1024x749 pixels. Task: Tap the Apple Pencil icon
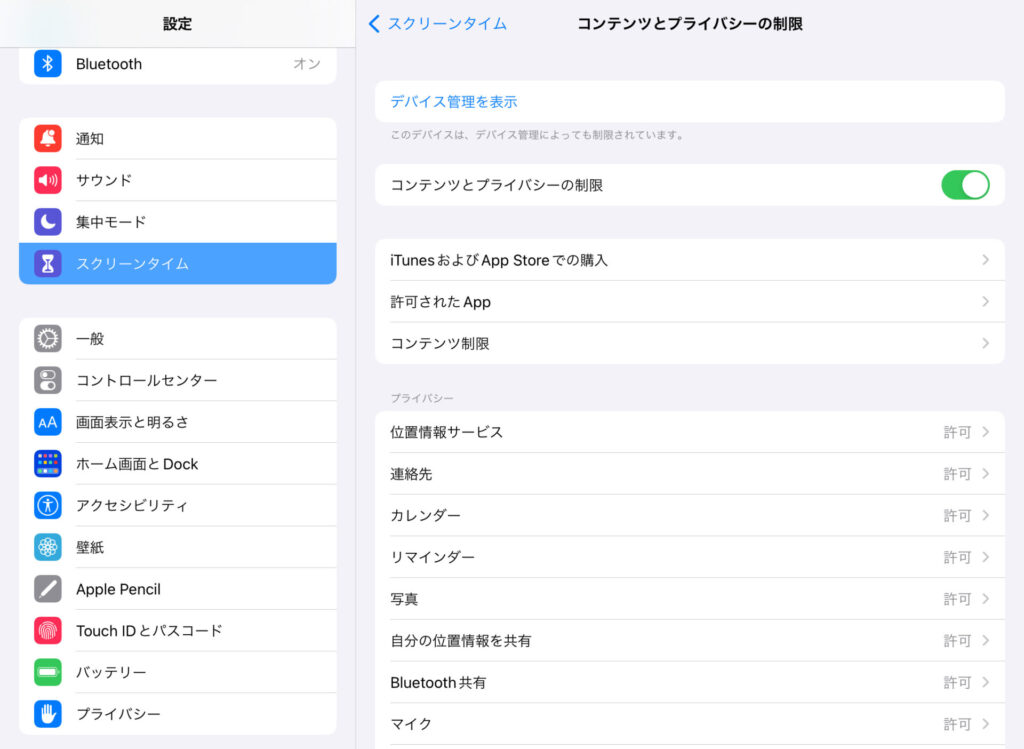tap(48, 589)
